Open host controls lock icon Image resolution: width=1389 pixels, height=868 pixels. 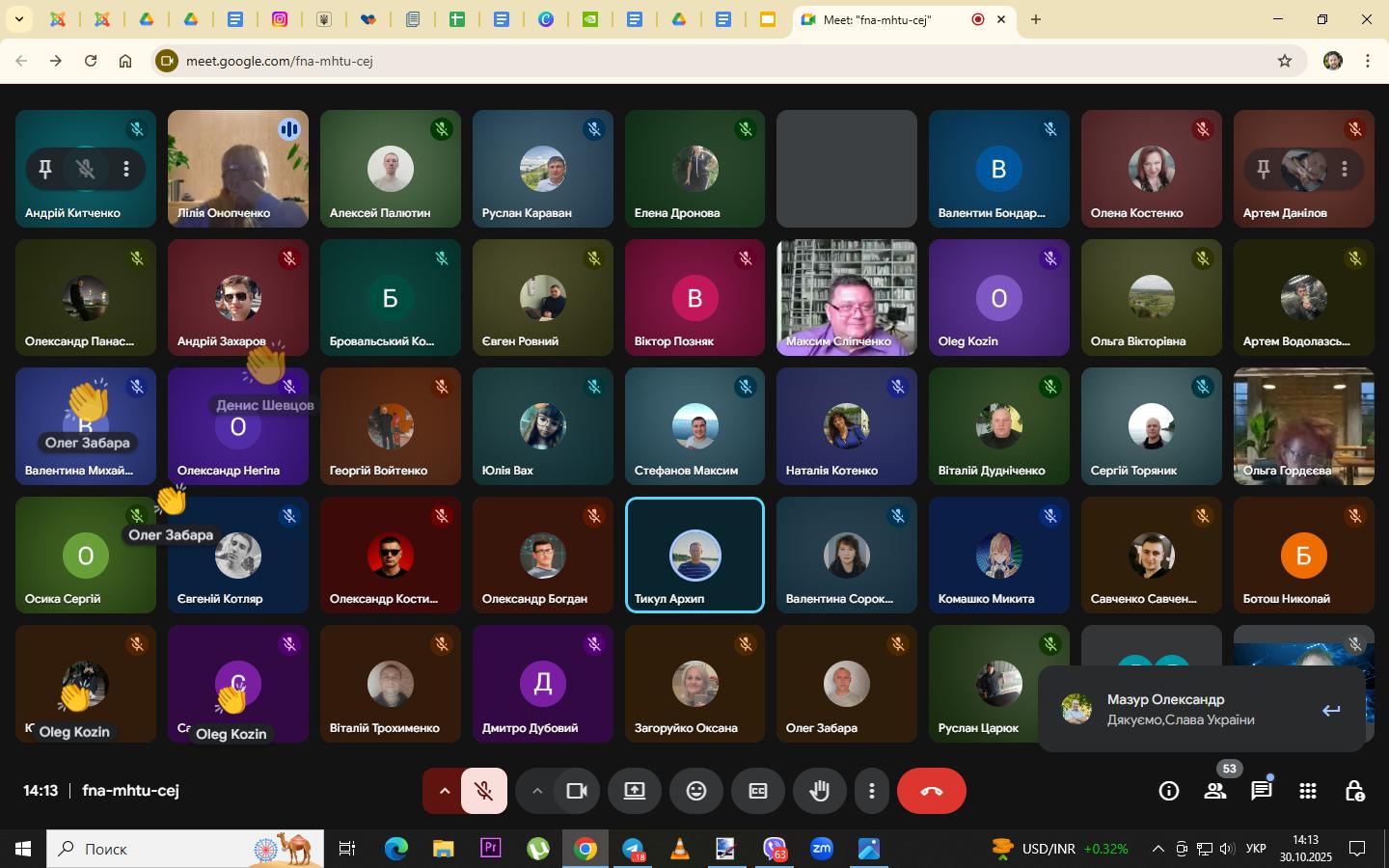point(1354,791)
